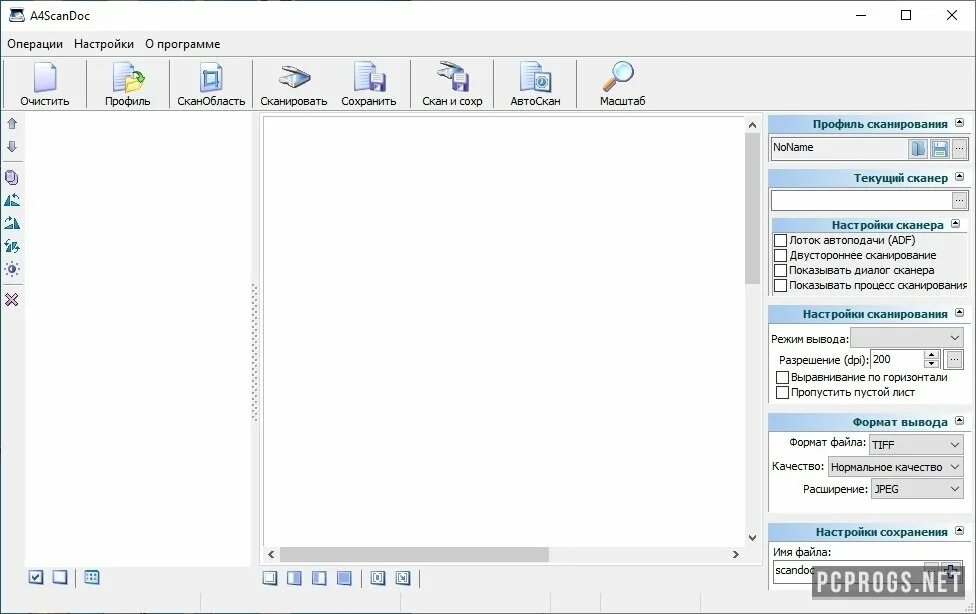Decrease the dpi resolution spinner
976x614 pixels.
(x=932, y=364)
